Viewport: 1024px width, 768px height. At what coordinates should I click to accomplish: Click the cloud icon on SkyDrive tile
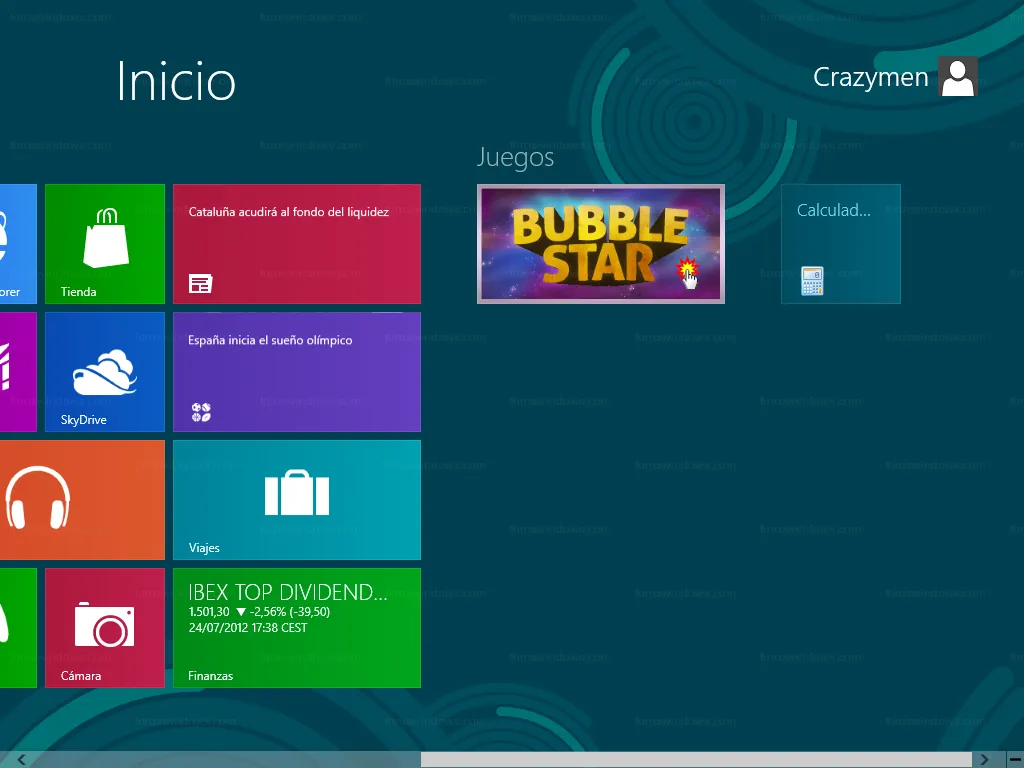pos(104,372)
